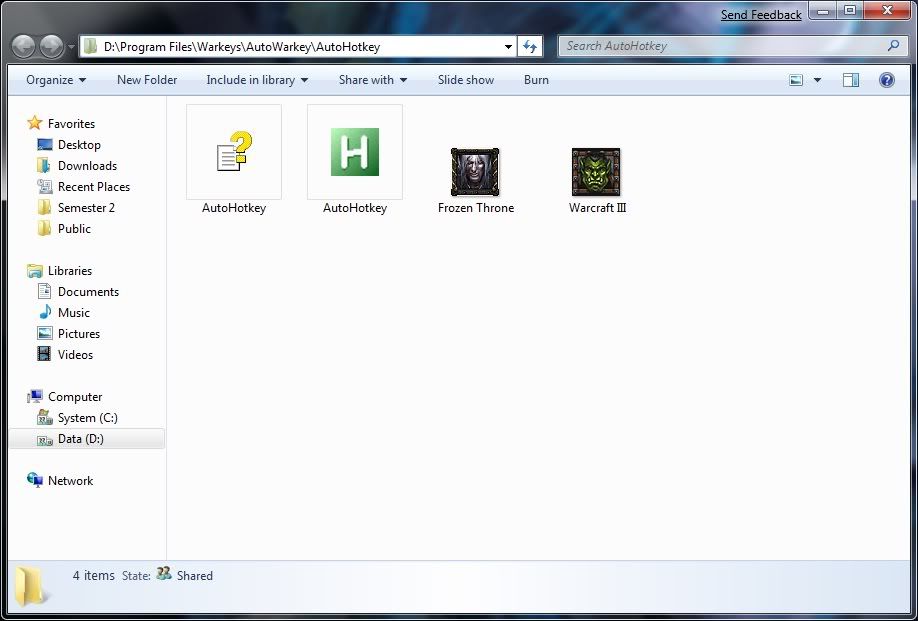Start Slide show from the toolbar
Image resolution: width=918 pixels, height=621 pixels.
(x=466, y=80)
